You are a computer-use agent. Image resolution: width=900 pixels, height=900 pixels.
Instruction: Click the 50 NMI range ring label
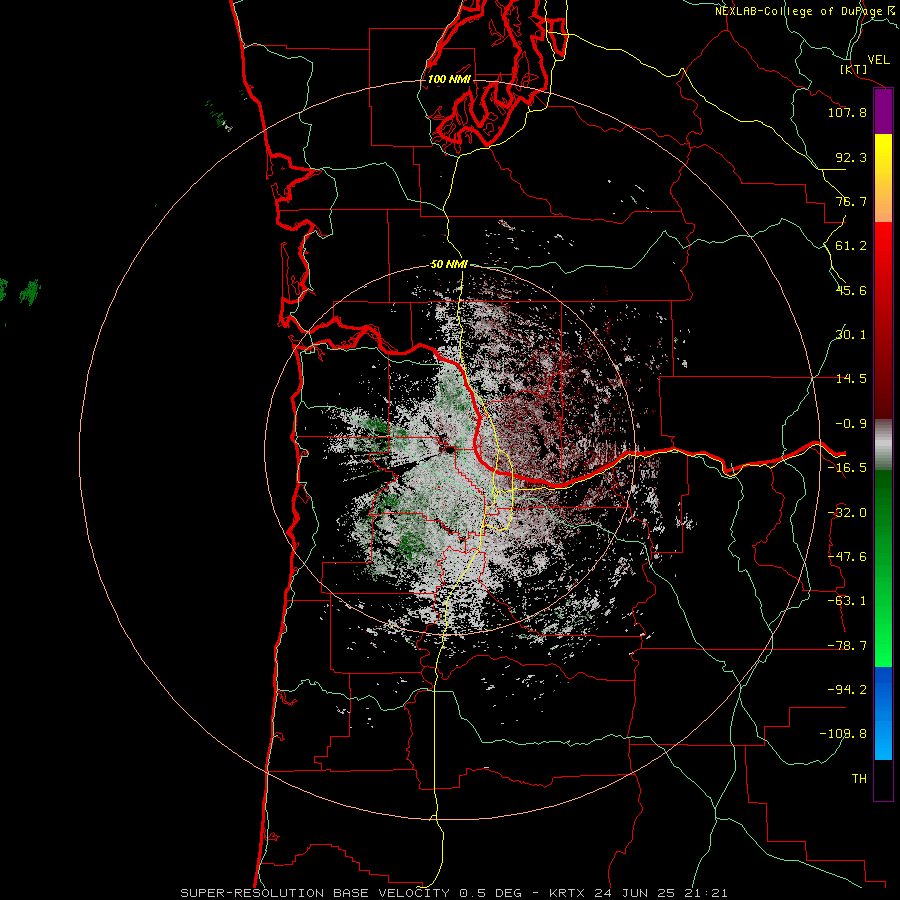click(449, 264)
